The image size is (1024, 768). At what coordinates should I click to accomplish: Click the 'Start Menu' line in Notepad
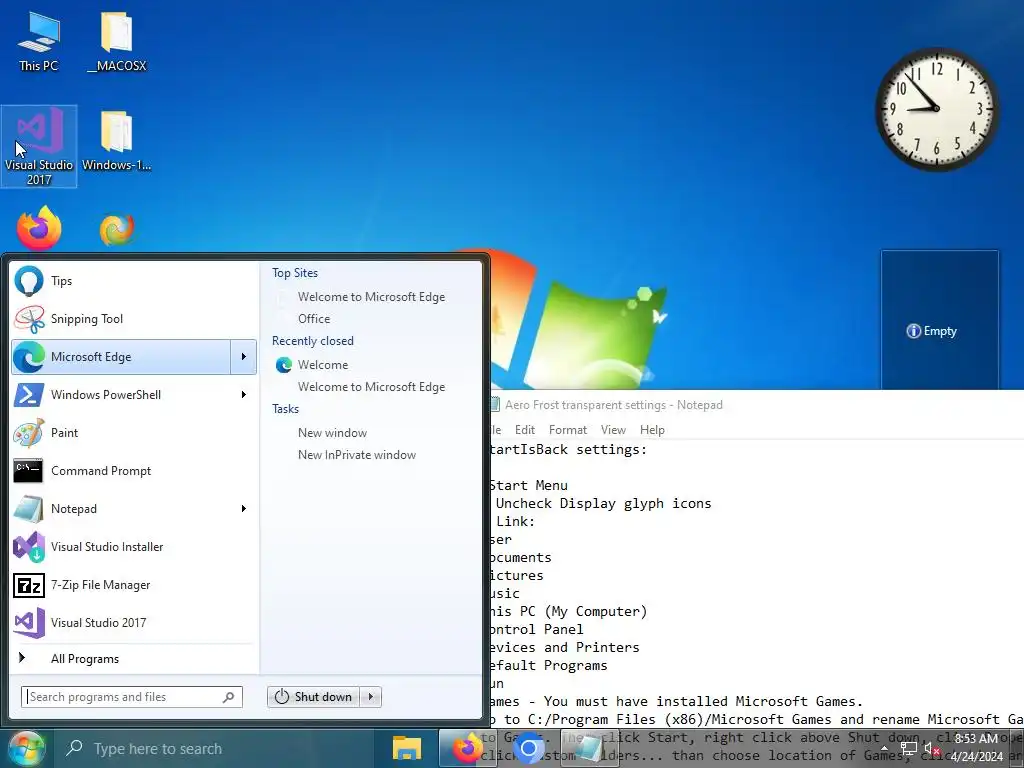[528, 485]
